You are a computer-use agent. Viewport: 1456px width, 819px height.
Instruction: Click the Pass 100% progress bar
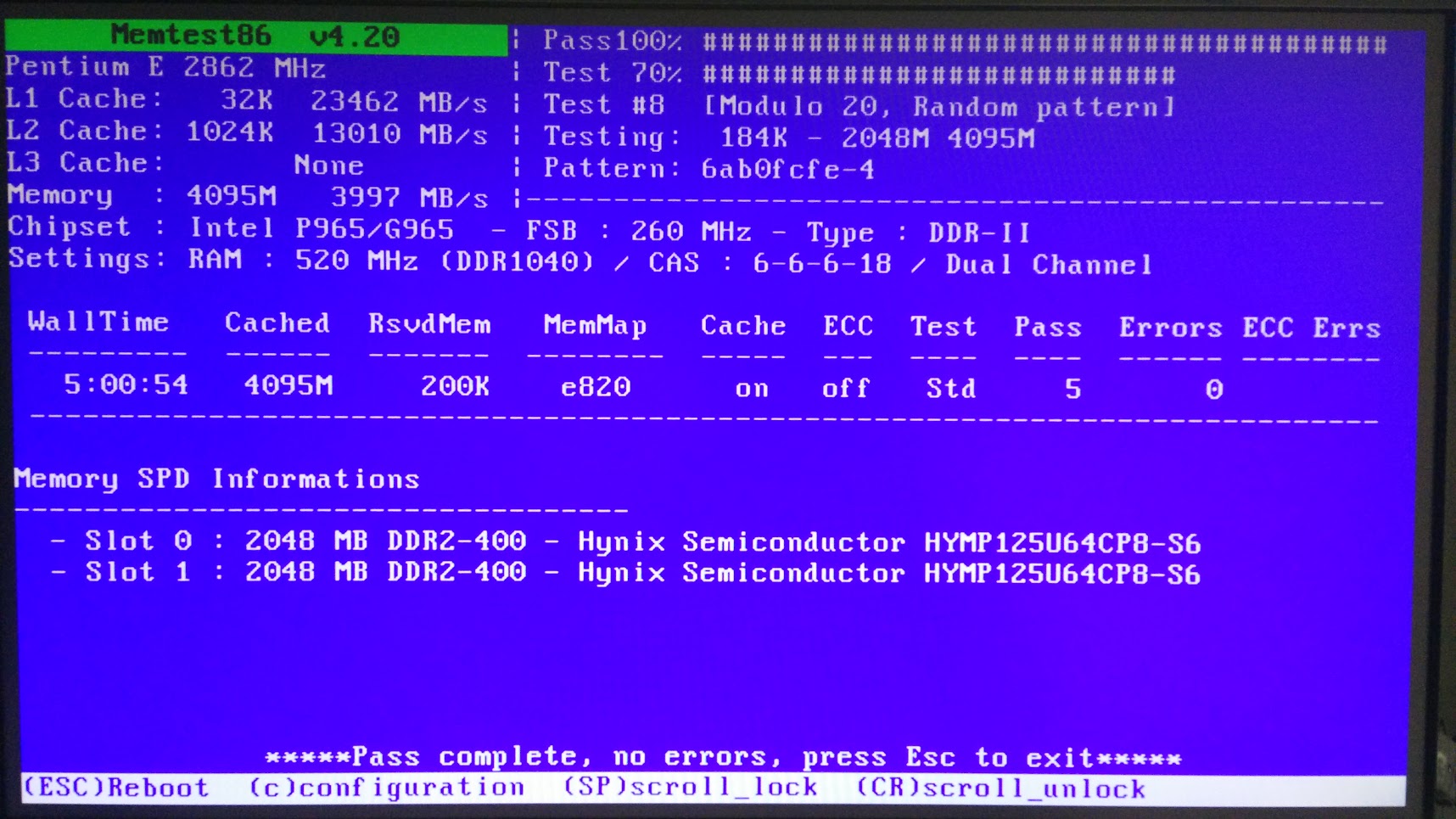[1045, 42]
